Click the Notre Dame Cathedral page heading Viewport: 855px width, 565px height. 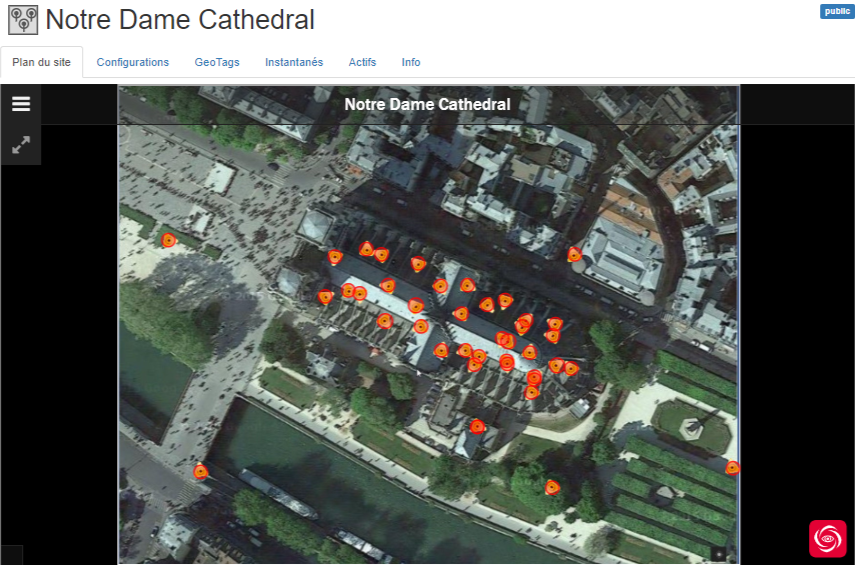point(180,20)
